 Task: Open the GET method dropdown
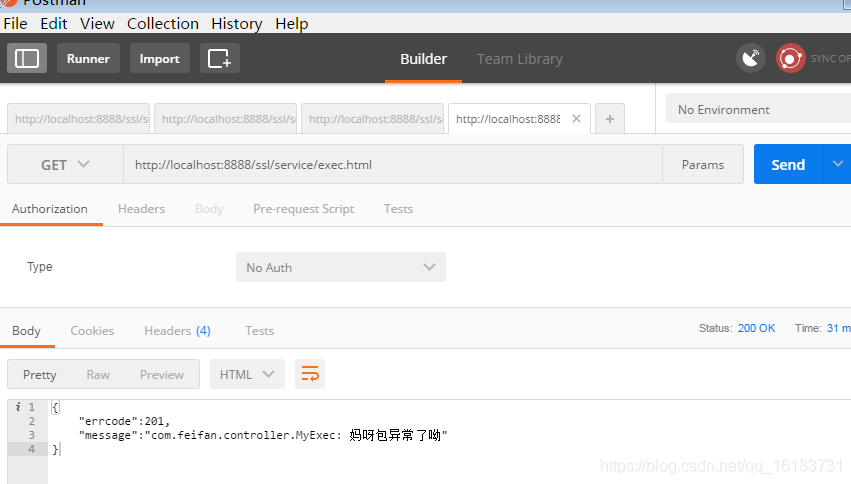tap(65, 164)
